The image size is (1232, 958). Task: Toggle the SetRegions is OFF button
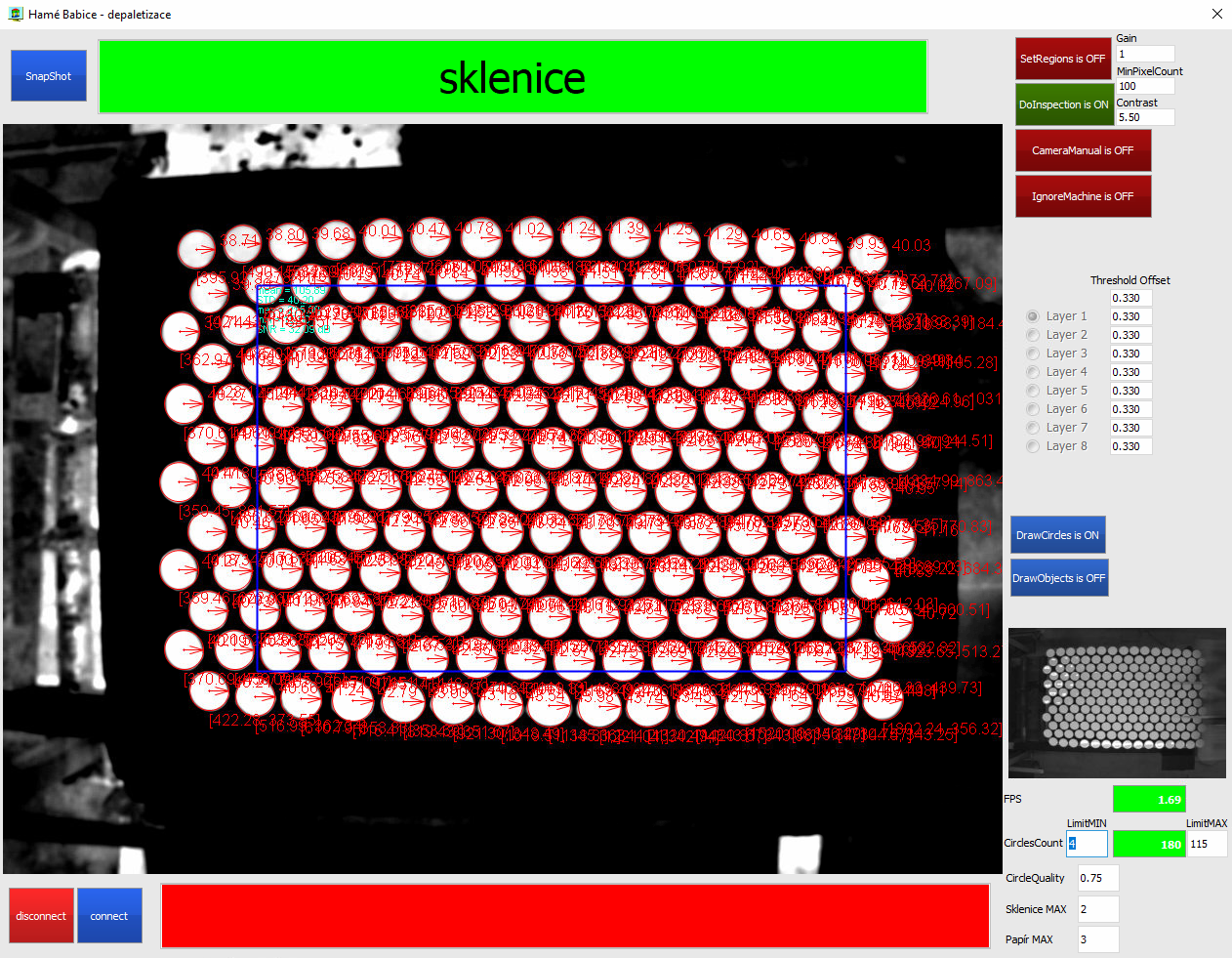[x=1063, y=59]
